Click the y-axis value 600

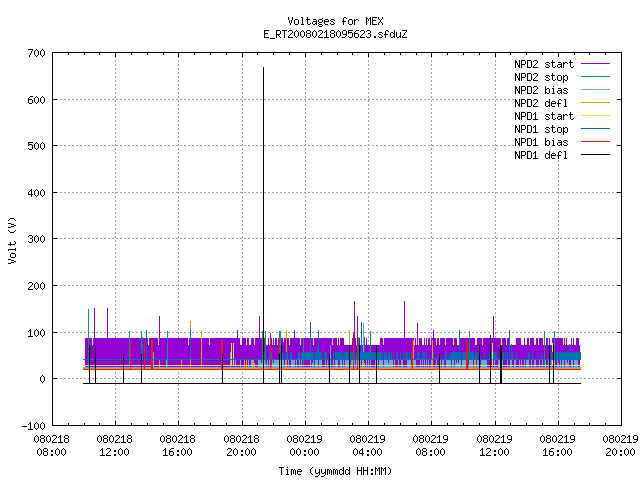(36, 100)
